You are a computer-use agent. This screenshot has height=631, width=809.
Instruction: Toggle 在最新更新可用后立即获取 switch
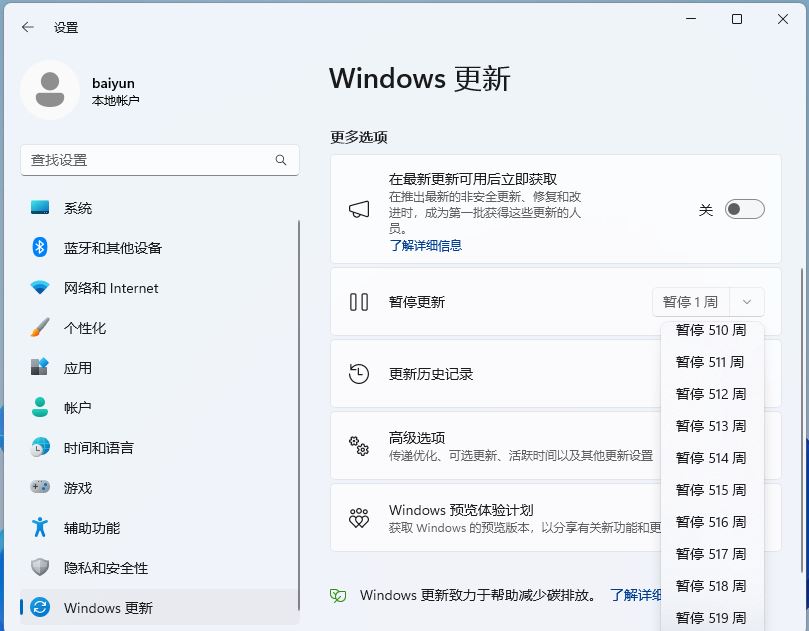[x=745, y=209]
